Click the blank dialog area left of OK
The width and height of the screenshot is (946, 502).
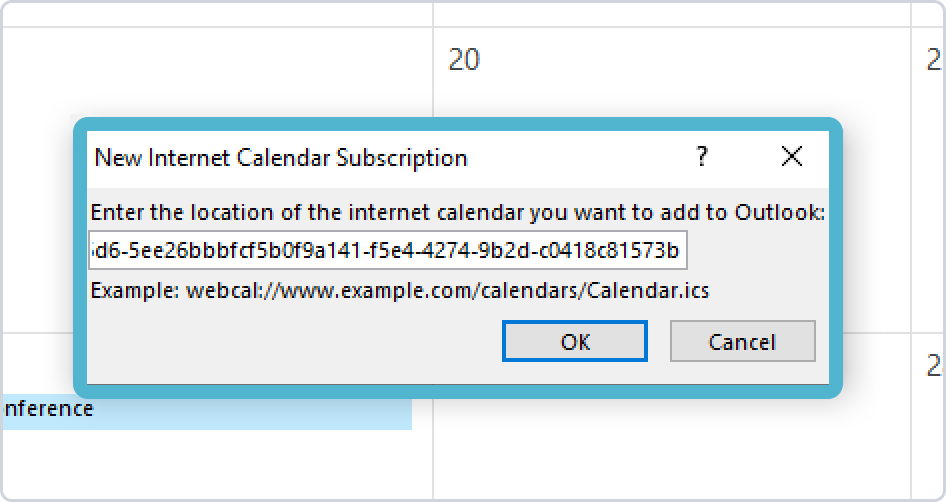pyautogui.click(x=290, y=341)
